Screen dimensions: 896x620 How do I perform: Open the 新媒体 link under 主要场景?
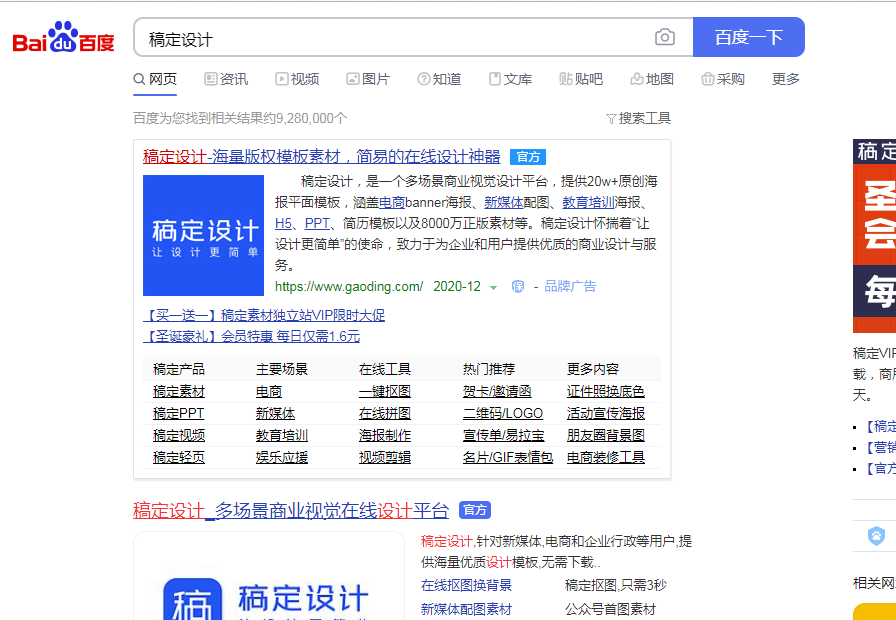tap(275, 413)
